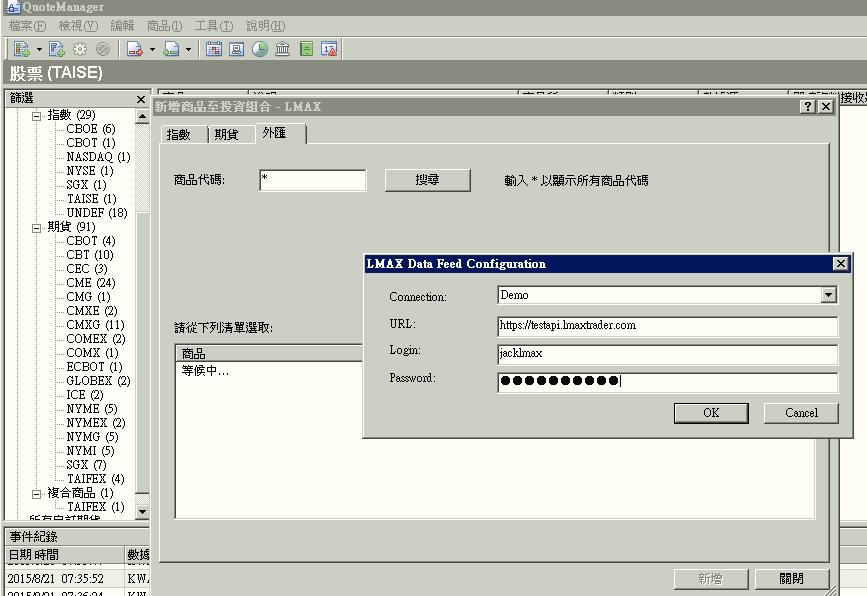This screenshot has height=596, width=867.
Task: Open dropdown arrow beside add symbol icon
Action: pos(39,50)
